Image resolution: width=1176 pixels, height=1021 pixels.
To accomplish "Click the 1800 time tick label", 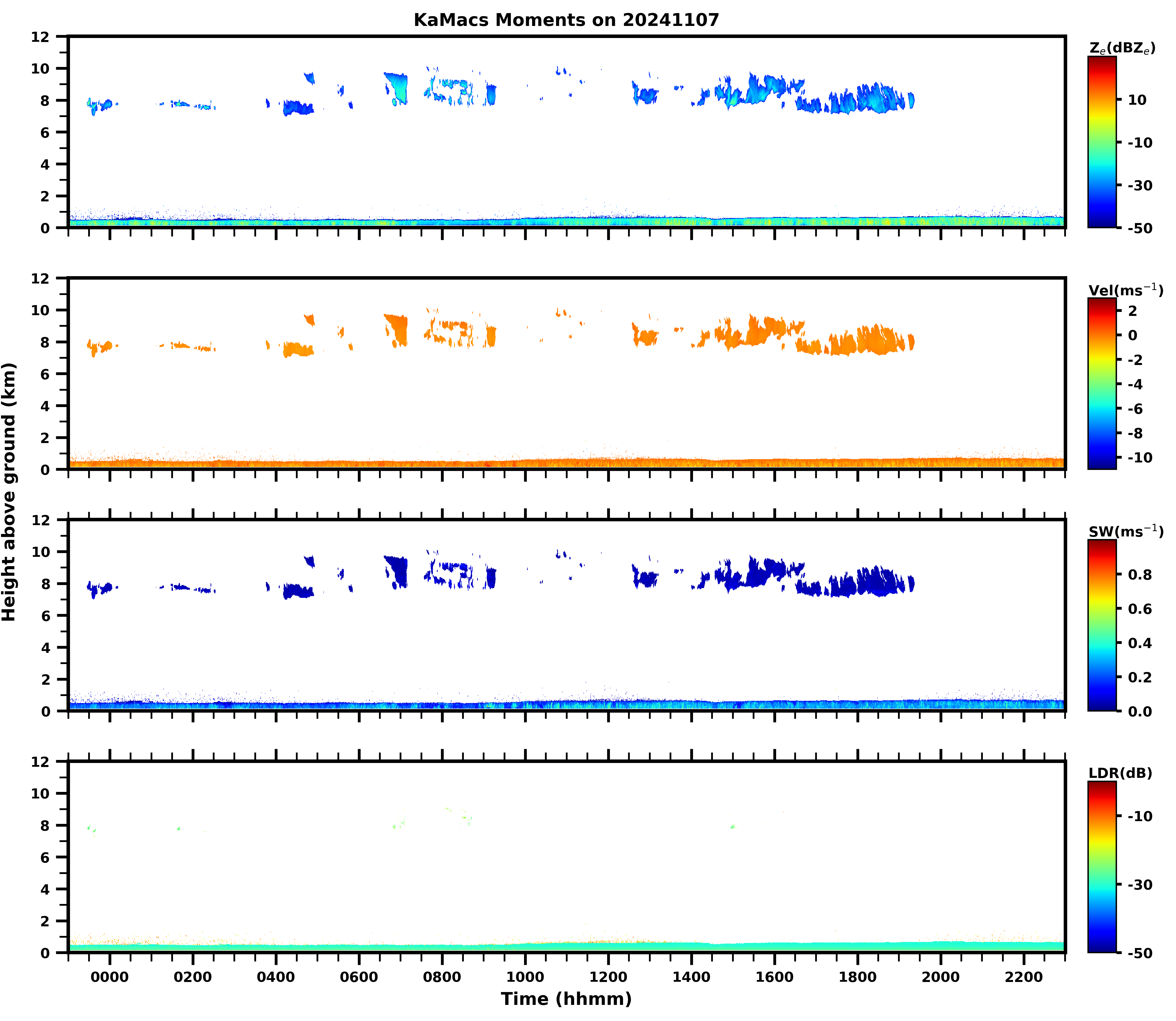I will [857, 977].
